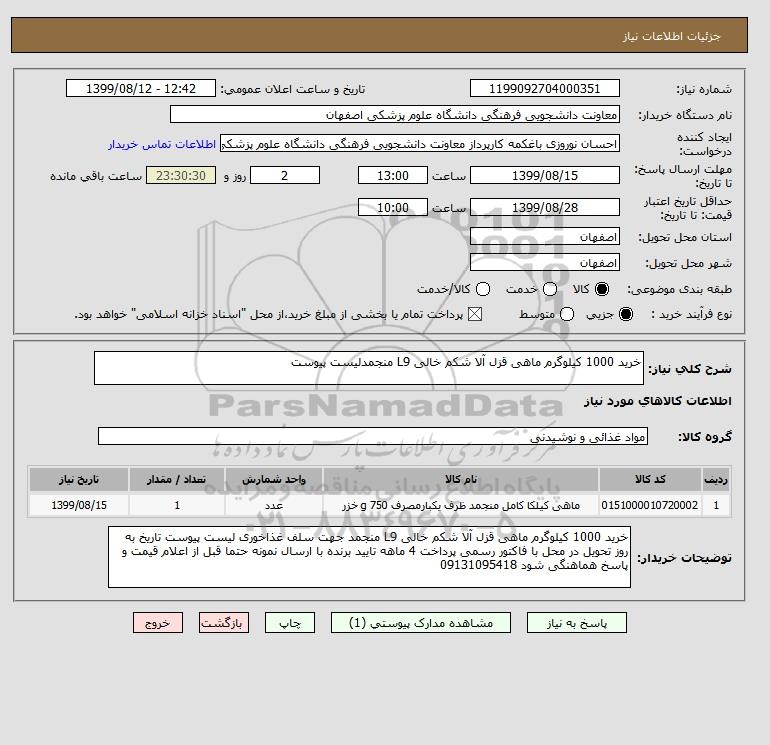Click the remaining days field showing 2
770x745 pixels.
click(285, 175)
